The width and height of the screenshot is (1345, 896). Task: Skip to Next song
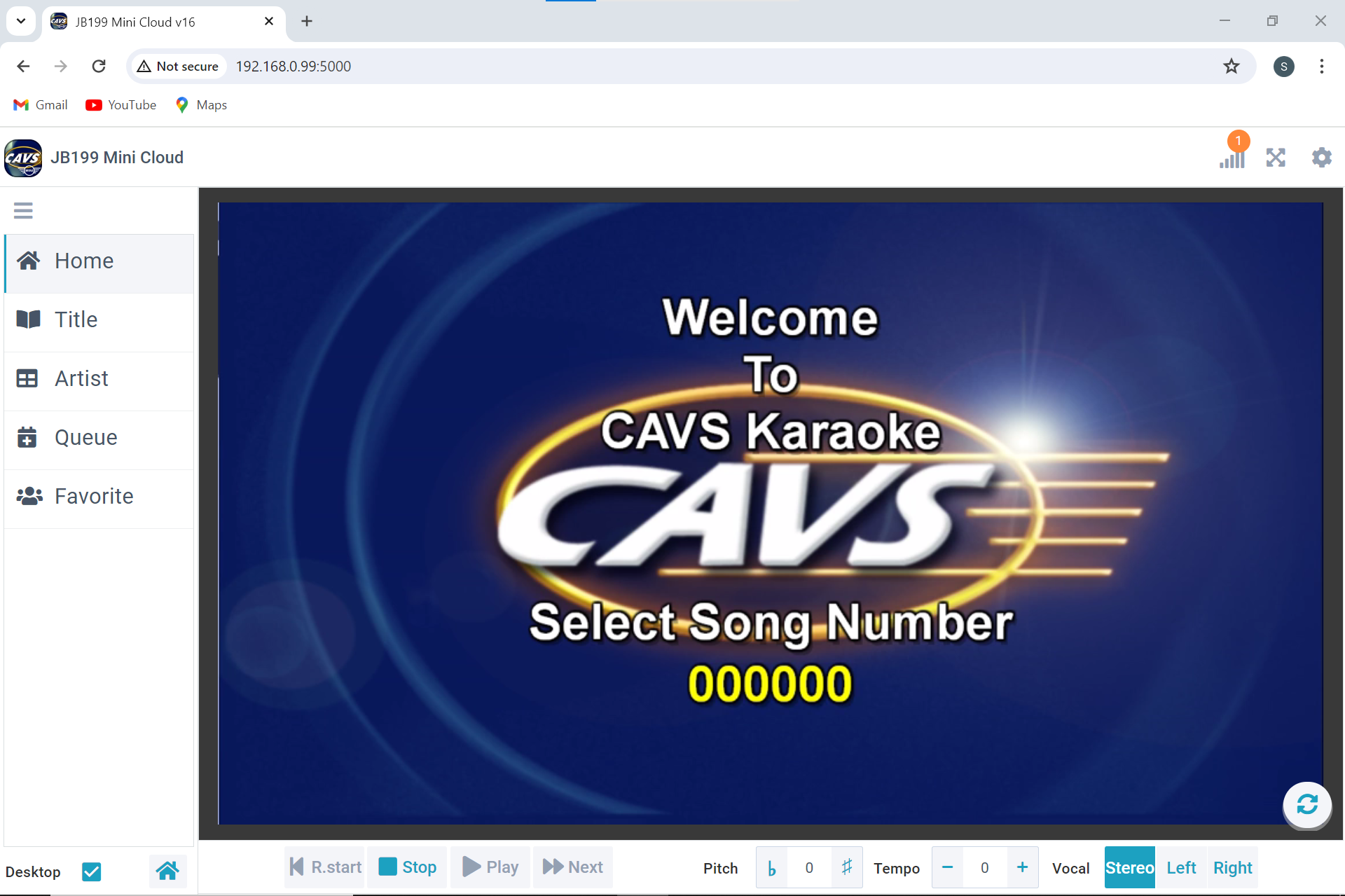[x=573, y=867]
